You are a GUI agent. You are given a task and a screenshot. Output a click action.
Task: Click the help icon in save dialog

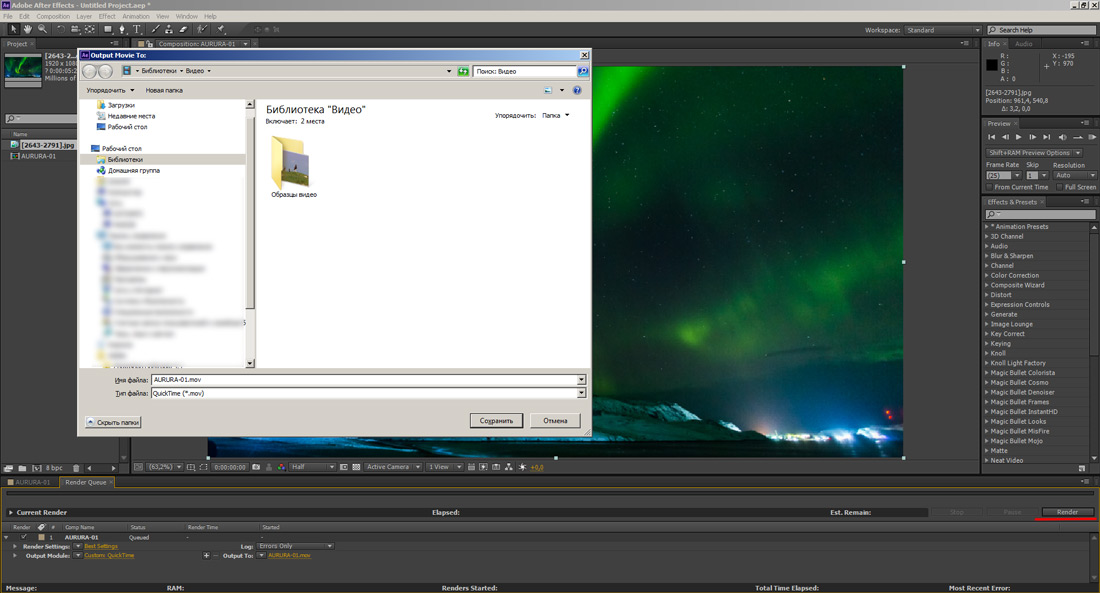[x=577, y=90]
